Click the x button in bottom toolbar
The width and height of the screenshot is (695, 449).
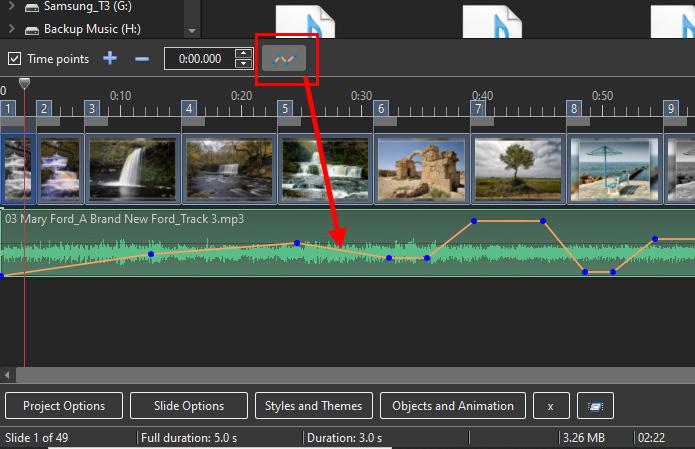(551, 406)
